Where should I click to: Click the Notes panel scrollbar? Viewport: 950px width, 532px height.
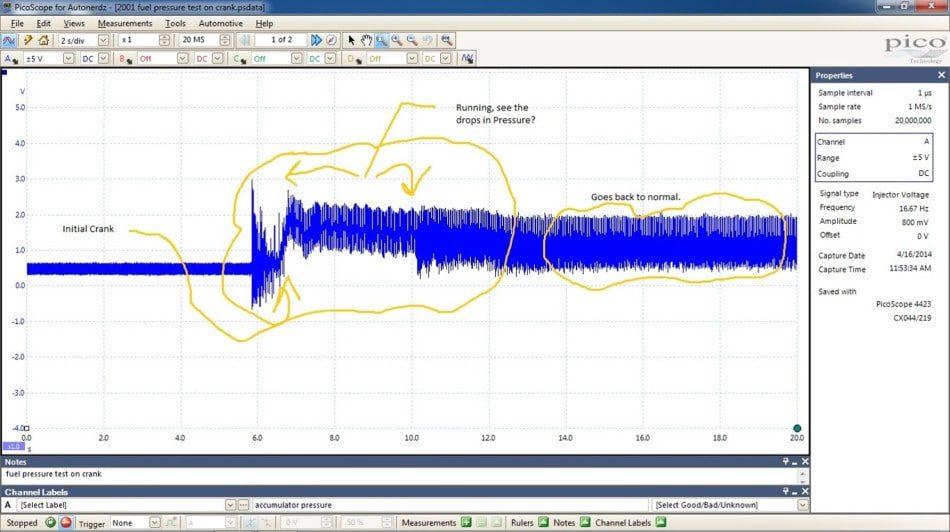pos(803,476)
